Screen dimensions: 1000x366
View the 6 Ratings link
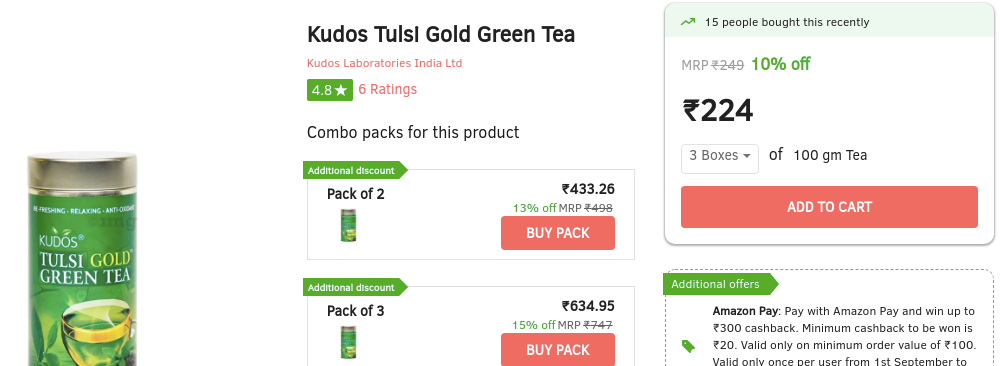pyautogui.click(x=388, y=89)
